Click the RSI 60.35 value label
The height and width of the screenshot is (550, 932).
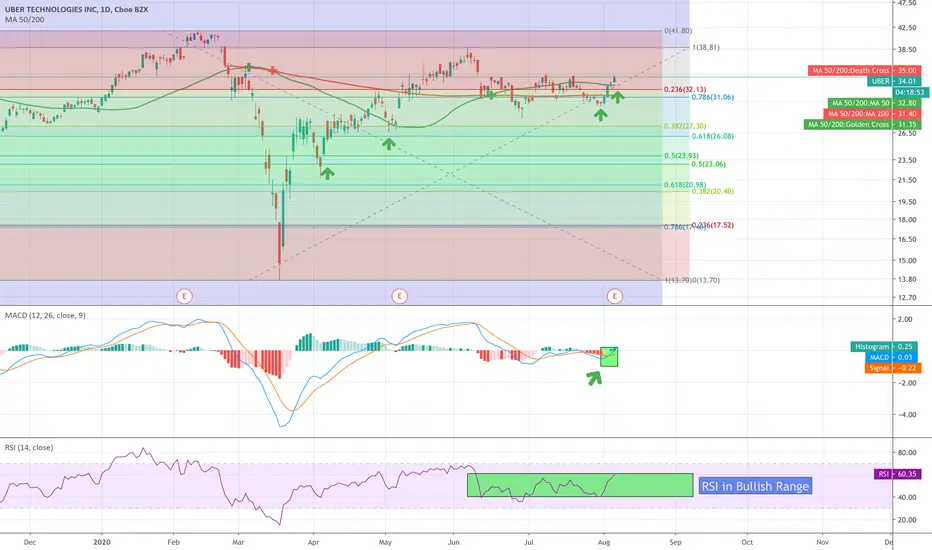point(898,474)
